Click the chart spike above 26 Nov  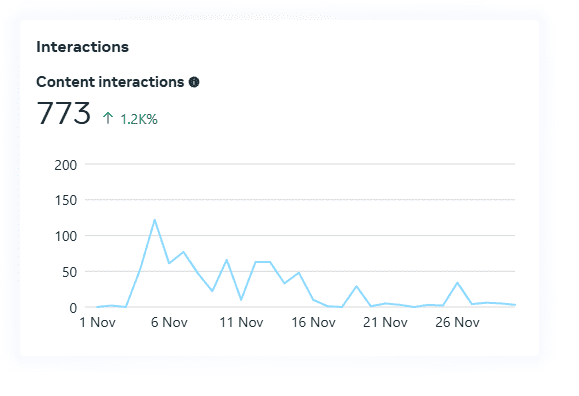click(x=458, y=283)
